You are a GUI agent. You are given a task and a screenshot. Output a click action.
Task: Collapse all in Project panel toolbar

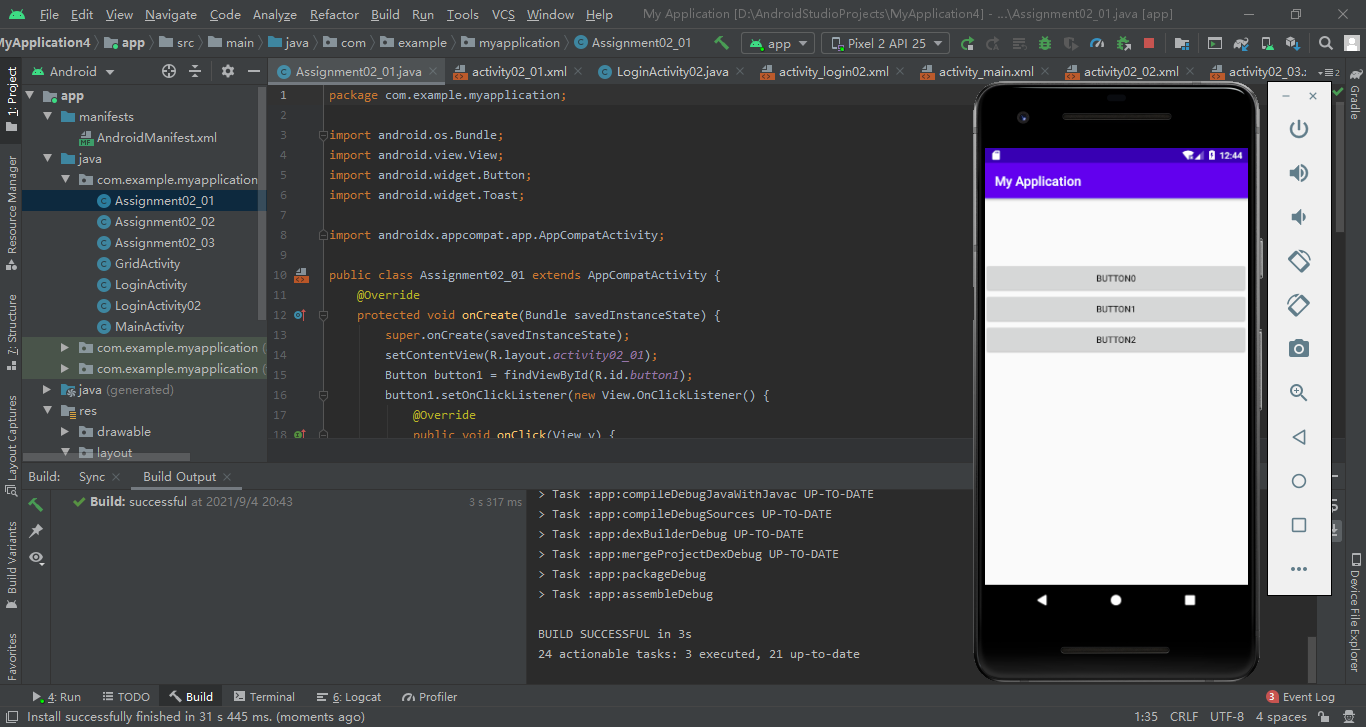point(195,71)
